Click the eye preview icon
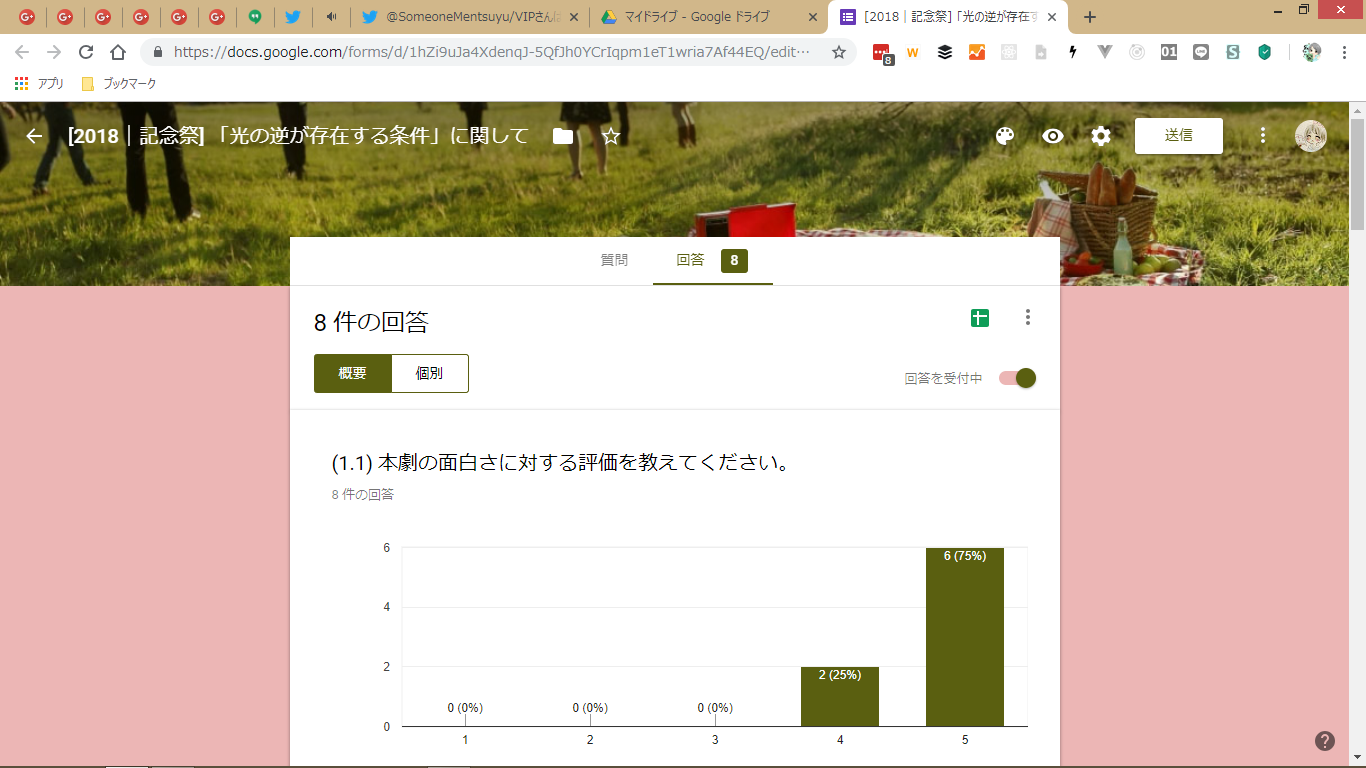Viewport: 1366px width, 768px height. tap(1052, 136)
